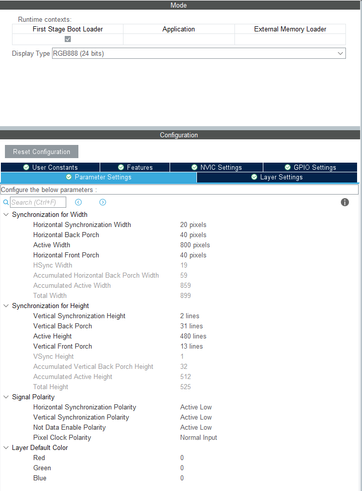The width and height of the screenshot is (362, 491).
Task: Open the parameter info icon
Action: tap(345, 202)
